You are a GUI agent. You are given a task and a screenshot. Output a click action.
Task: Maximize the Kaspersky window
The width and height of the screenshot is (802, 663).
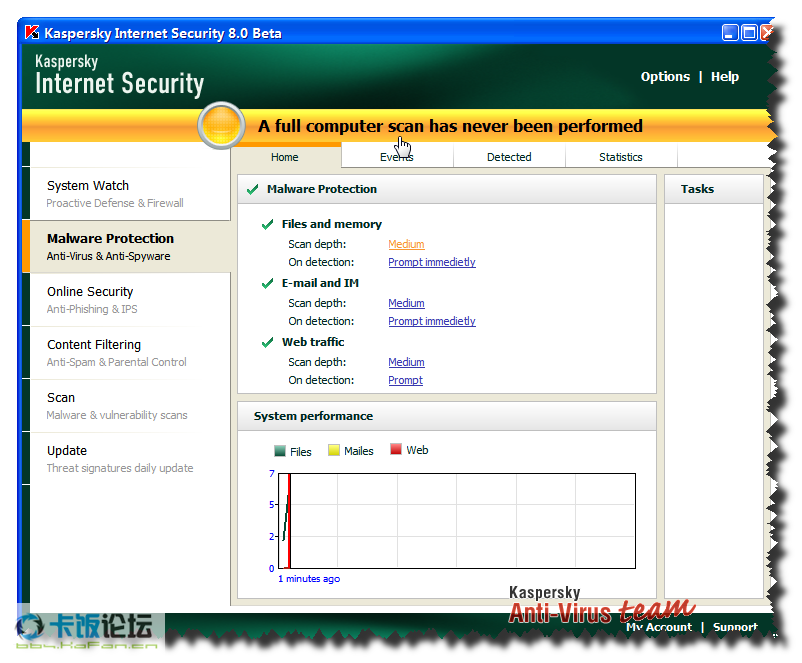[x=749, y=33]
